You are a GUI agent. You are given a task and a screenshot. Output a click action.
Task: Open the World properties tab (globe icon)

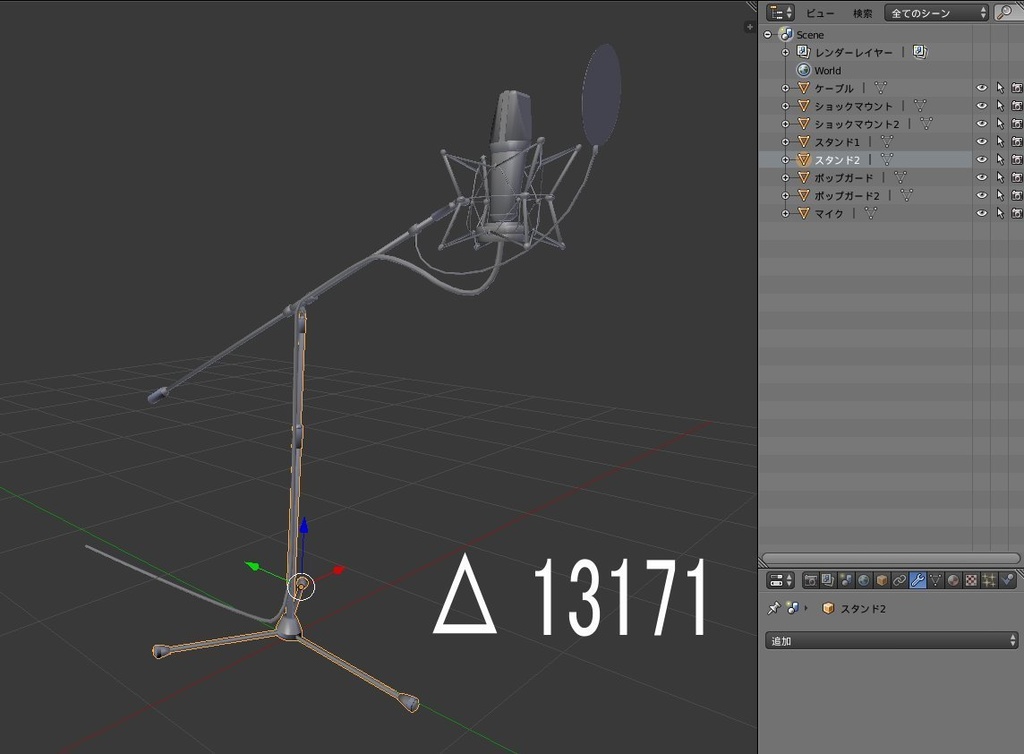863,580
